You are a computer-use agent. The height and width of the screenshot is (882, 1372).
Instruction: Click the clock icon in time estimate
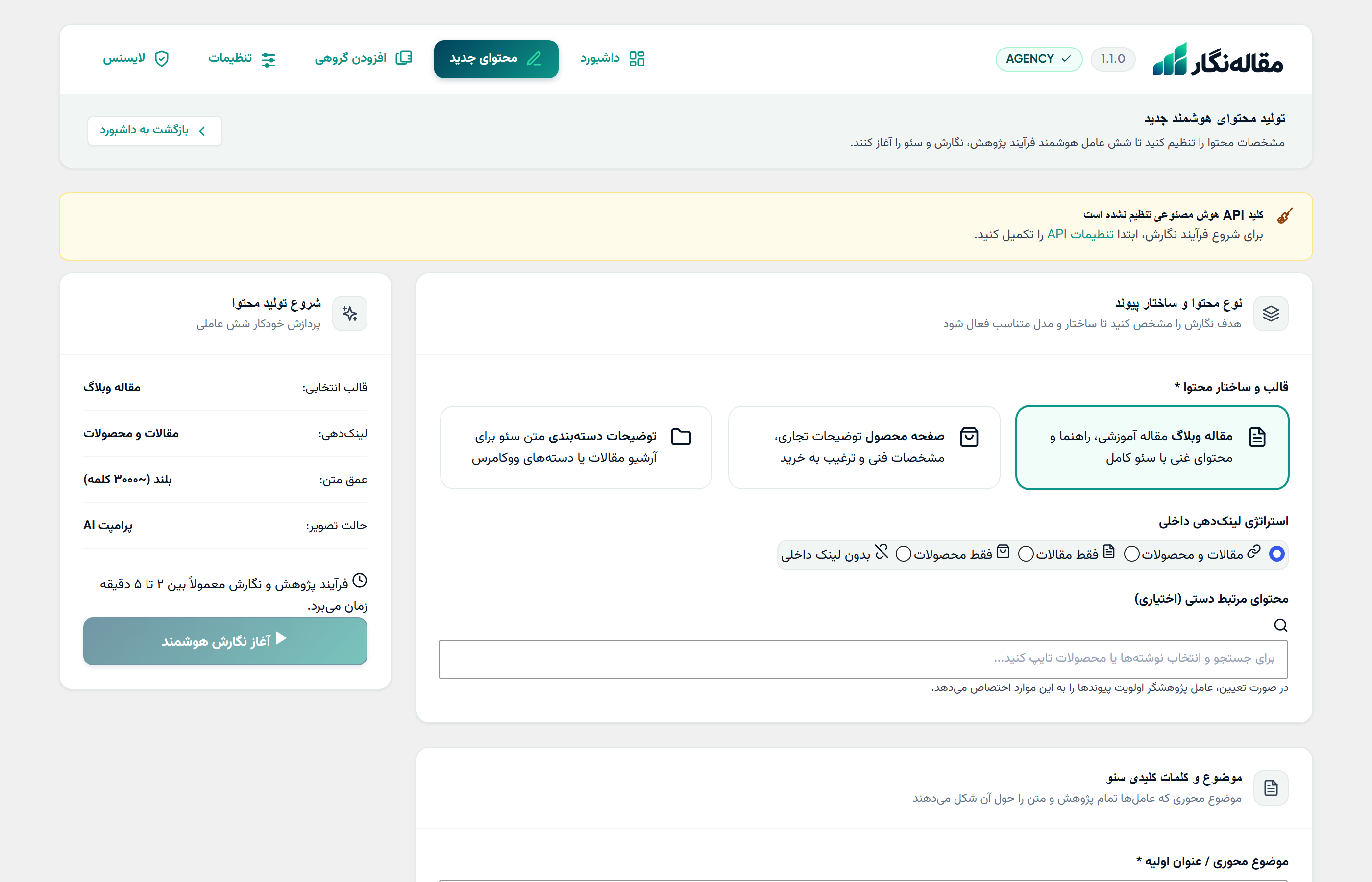click(360, 580)
